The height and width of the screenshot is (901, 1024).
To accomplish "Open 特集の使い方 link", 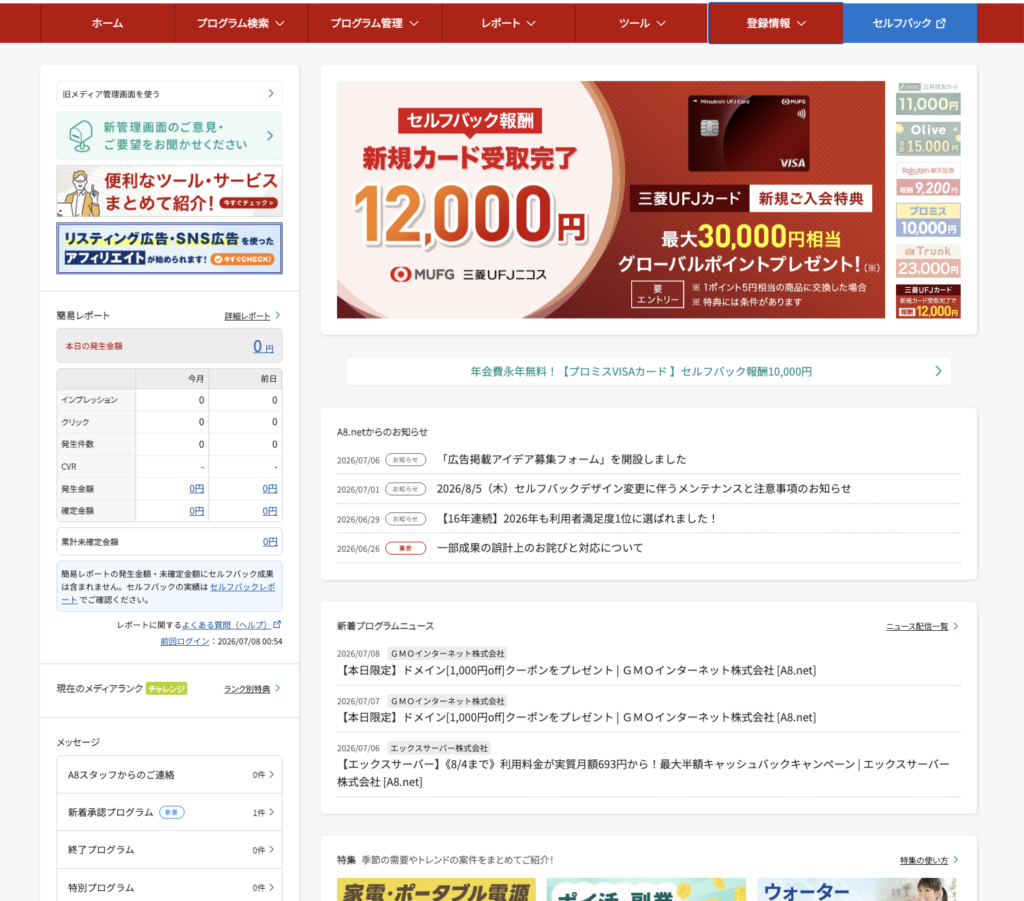I will (923, 861).
